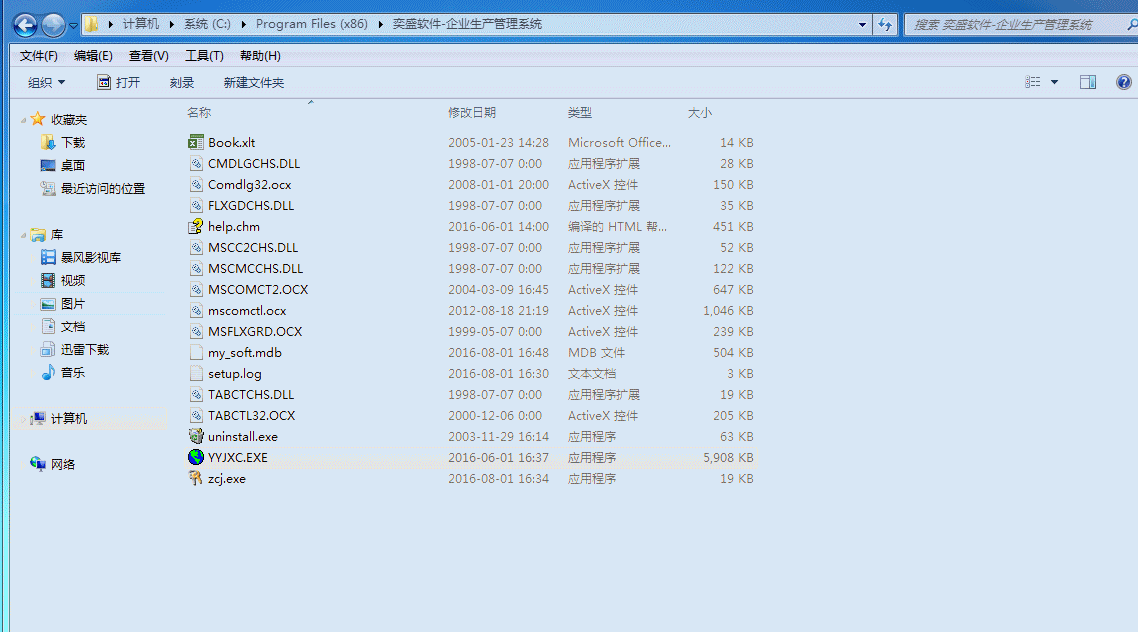Open the Book.xlt Excel template icon
The width and height of the screenshot is (1138, 632).
[195, 142]
